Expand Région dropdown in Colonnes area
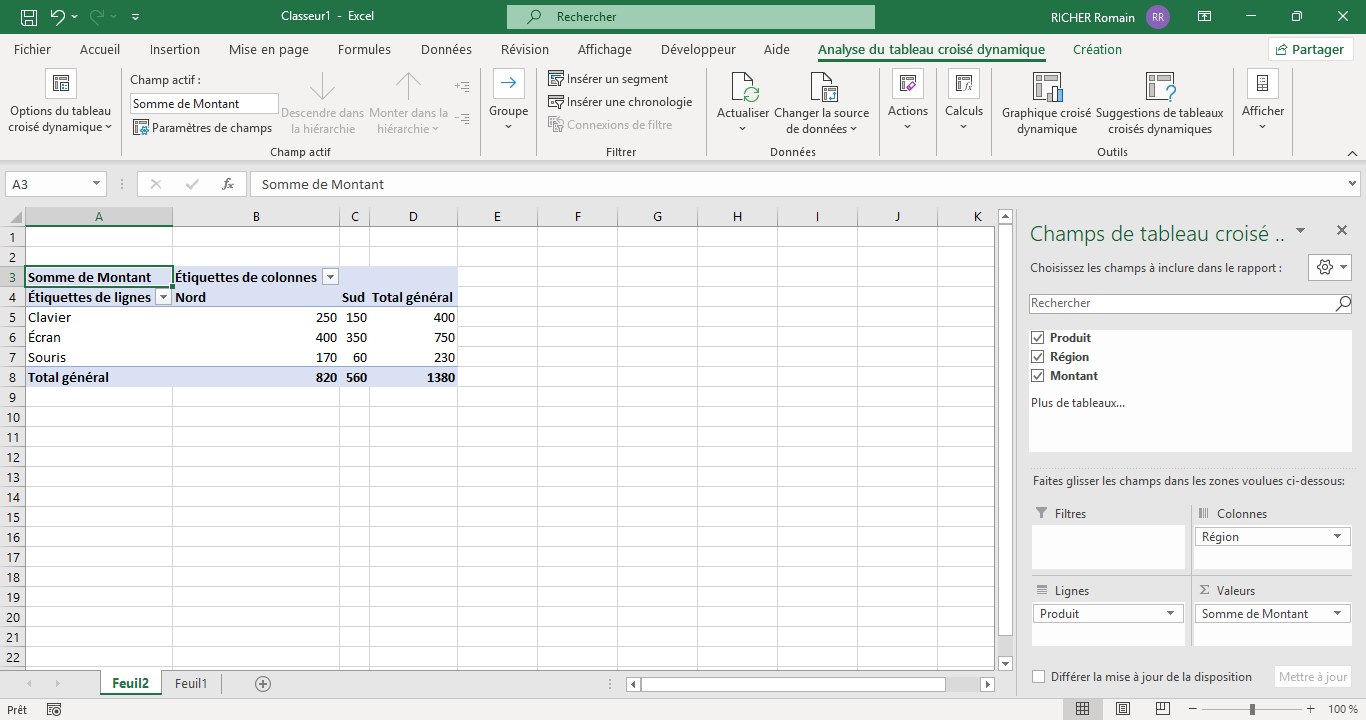The height and width of the screenshot is (720, 1366). (x=1338, y=537)
